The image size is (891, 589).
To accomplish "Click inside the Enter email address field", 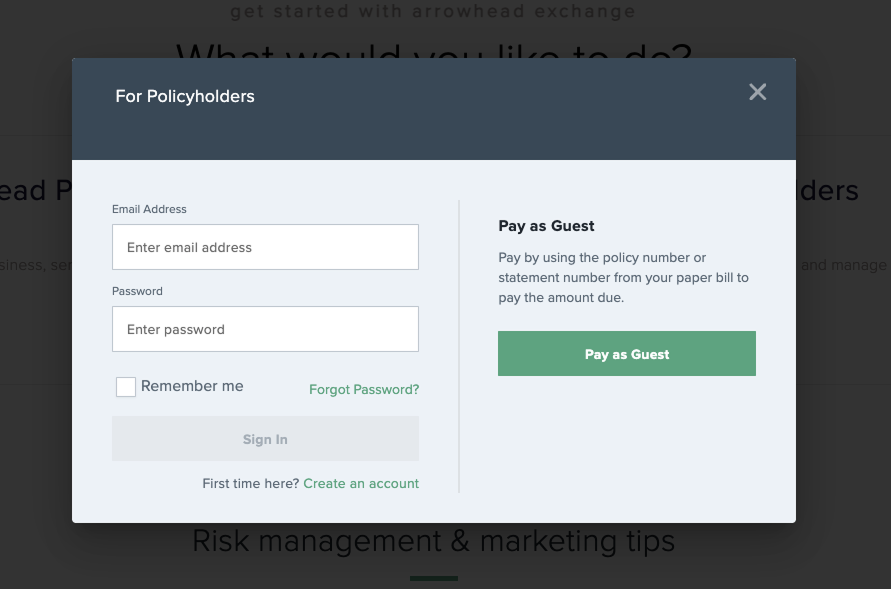I will 264,246.
